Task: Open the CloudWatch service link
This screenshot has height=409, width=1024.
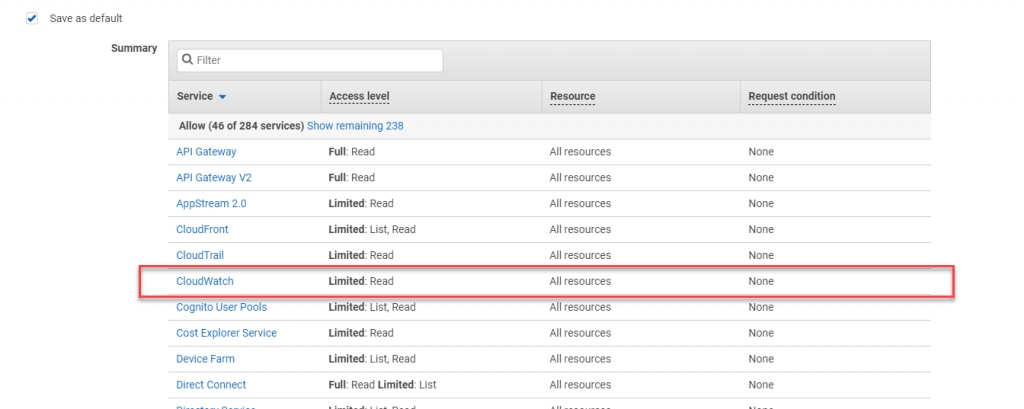Action: coord(204,282)
